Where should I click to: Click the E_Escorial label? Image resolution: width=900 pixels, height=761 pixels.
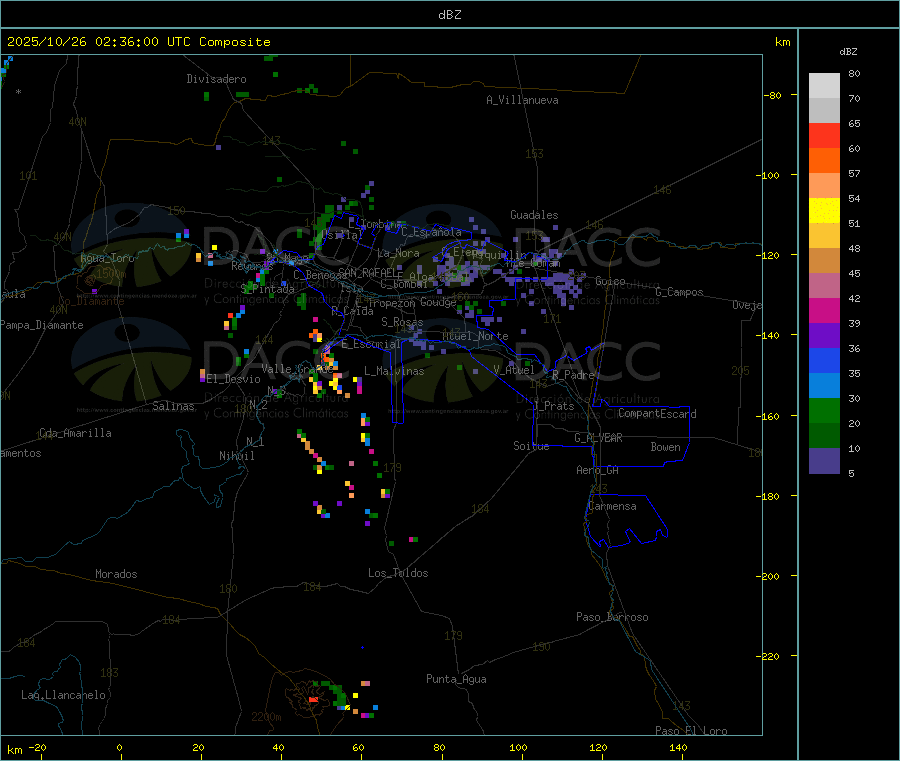[371, 344]
